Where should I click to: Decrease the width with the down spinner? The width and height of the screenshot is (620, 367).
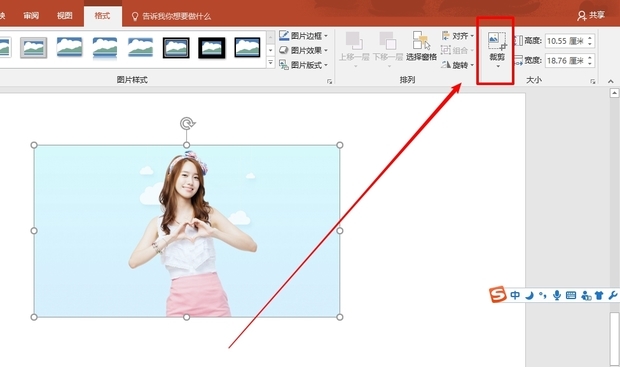(590, 64)
